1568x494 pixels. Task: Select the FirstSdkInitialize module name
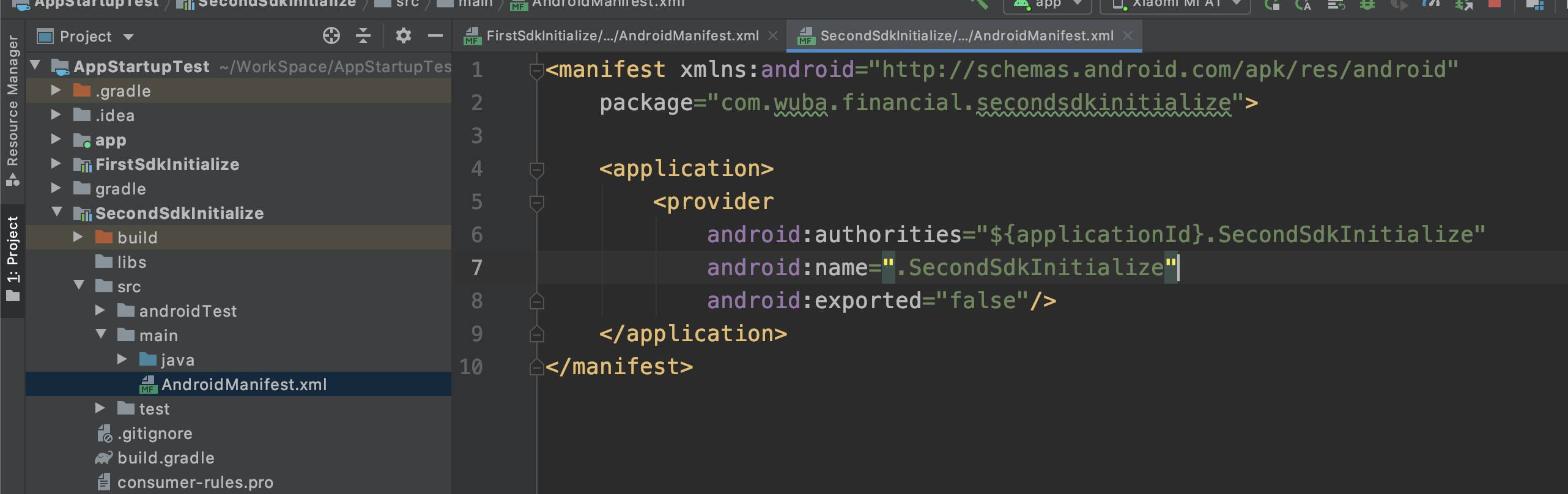pos(167,164)
